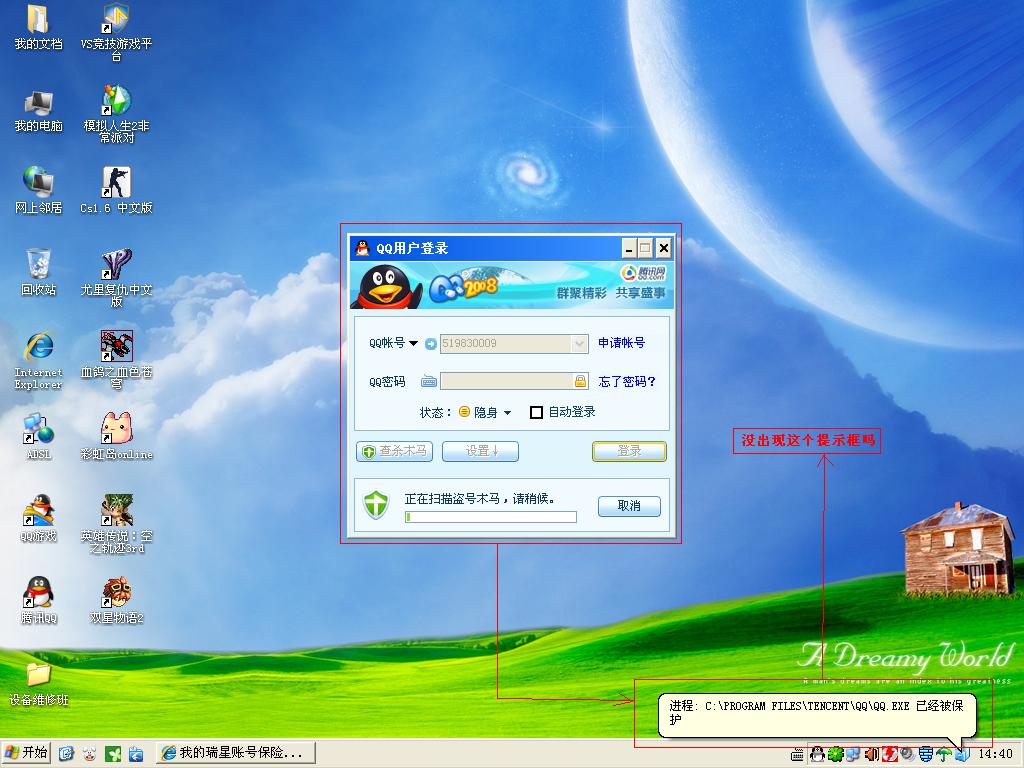Screen dimensions: 1024x768
Task: Click green quick launch icon
Action: [113, 754]
